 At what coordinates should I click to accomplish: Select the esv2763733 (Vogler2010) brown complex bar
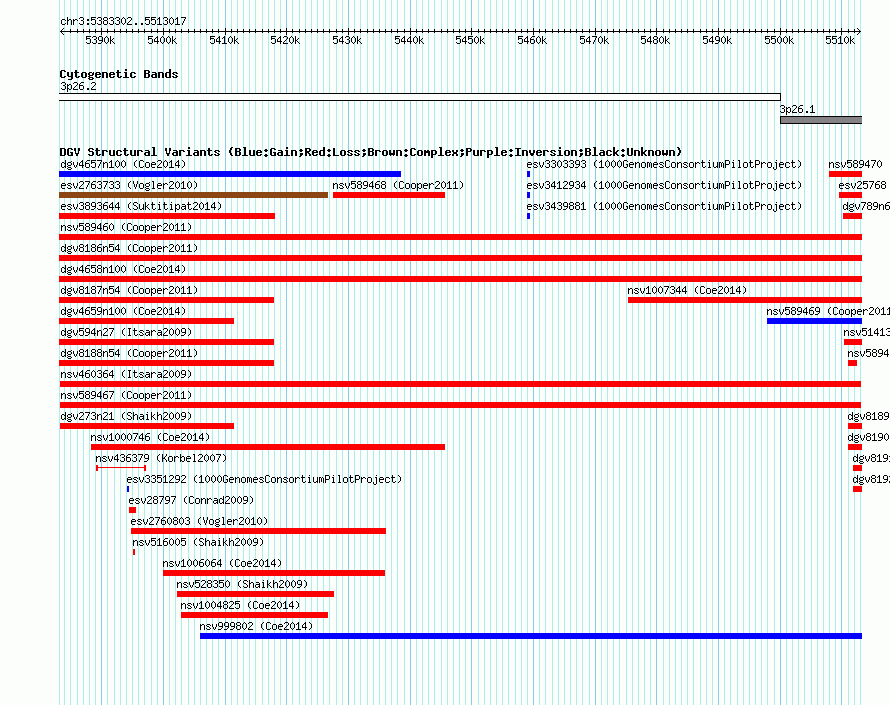pos(194,195)
